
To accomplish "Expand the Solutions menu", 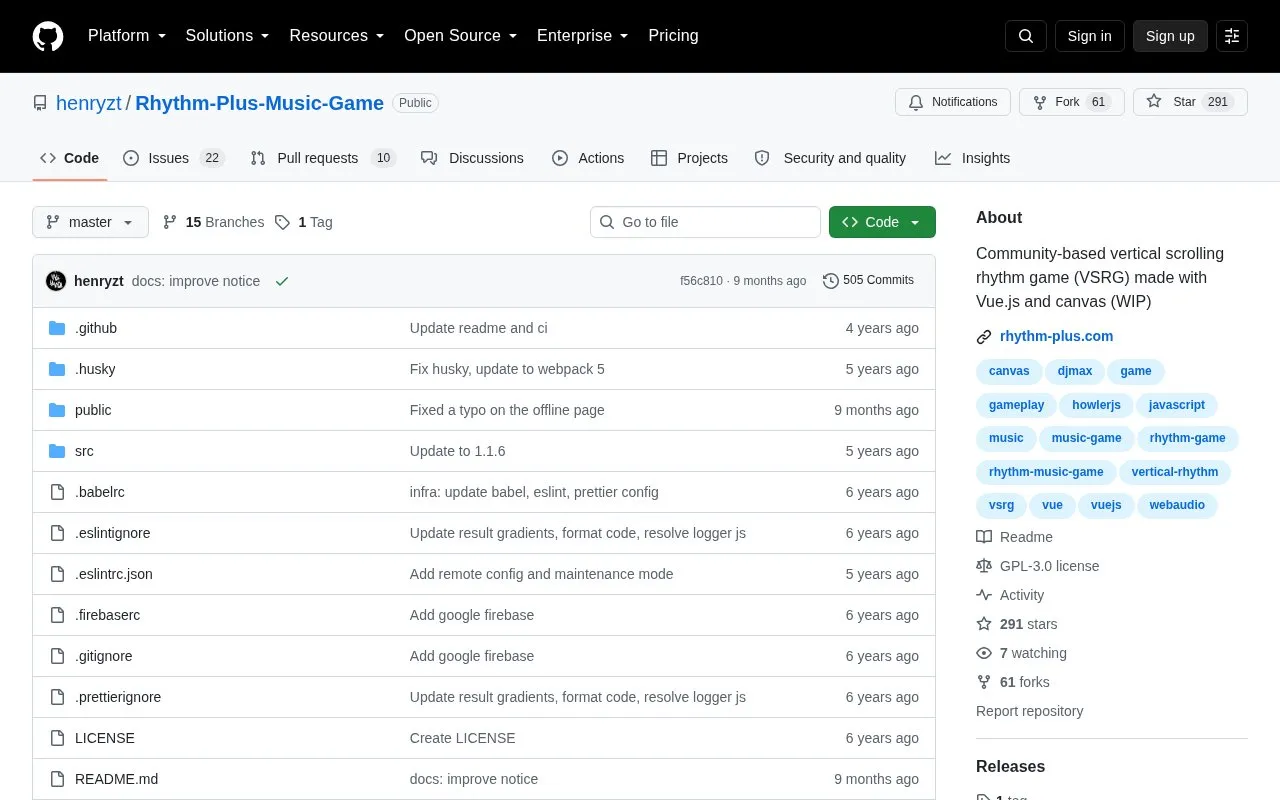I will tap(228, 36).
